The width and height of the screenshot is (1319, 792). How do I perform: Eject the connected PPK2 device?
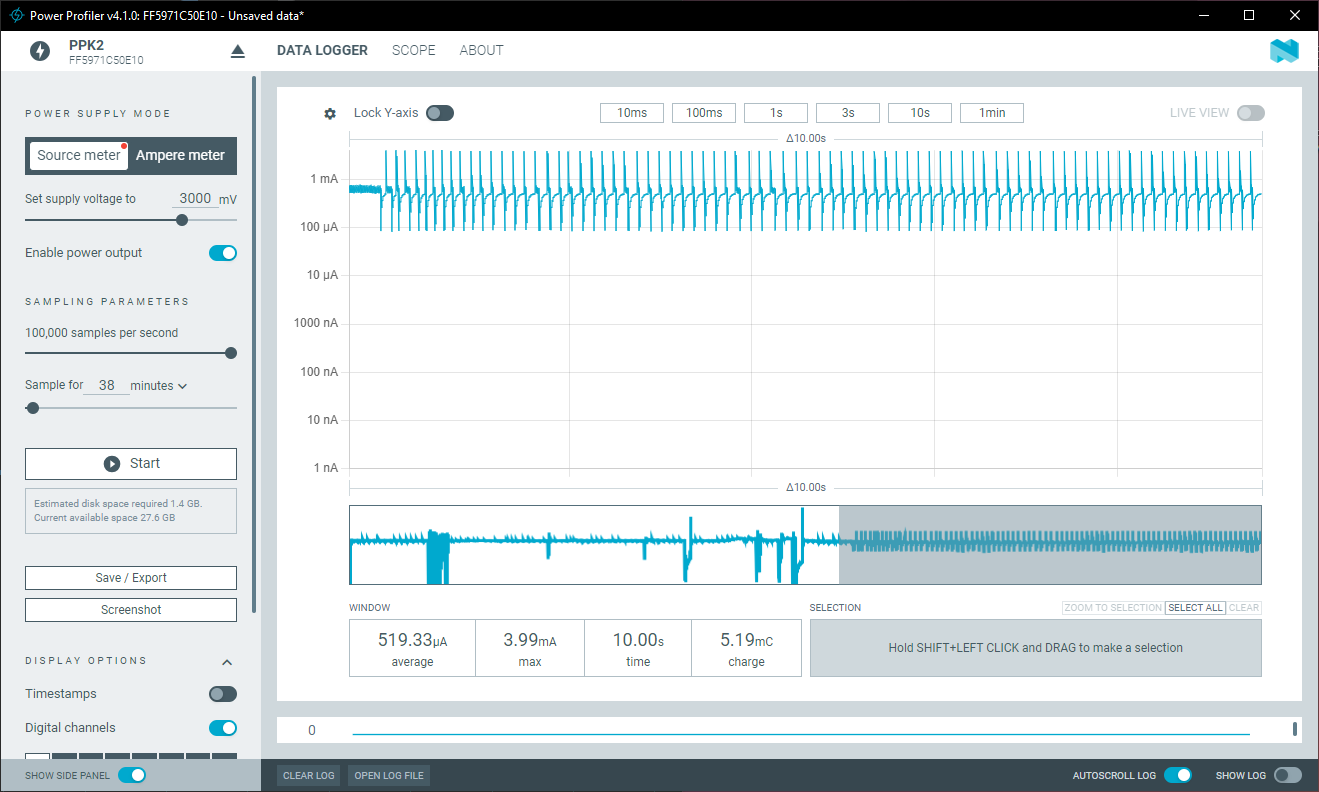237,50
